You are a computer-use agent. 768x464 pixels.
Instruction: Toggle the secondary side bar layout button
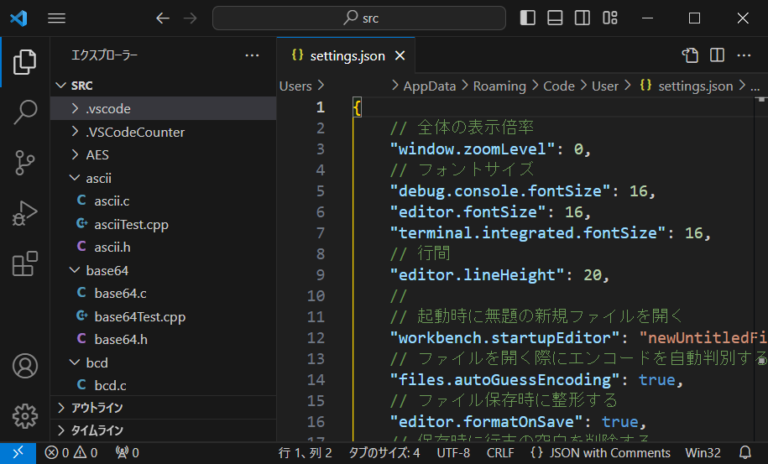[582, 18]
